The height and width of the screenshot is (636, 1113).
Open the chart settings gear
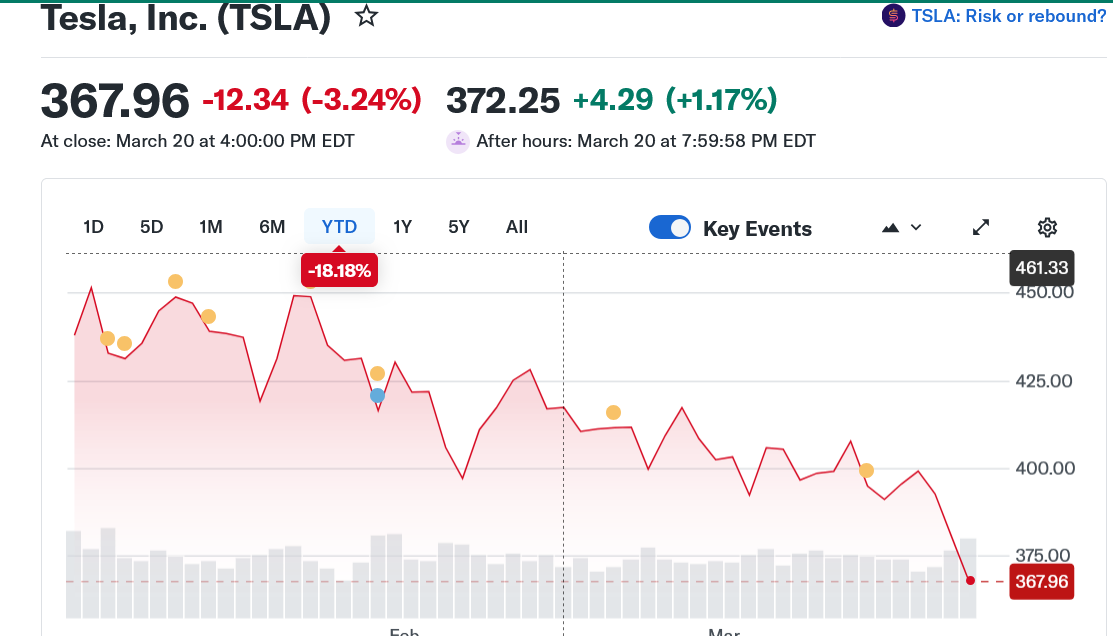[x=1047, y=227]
